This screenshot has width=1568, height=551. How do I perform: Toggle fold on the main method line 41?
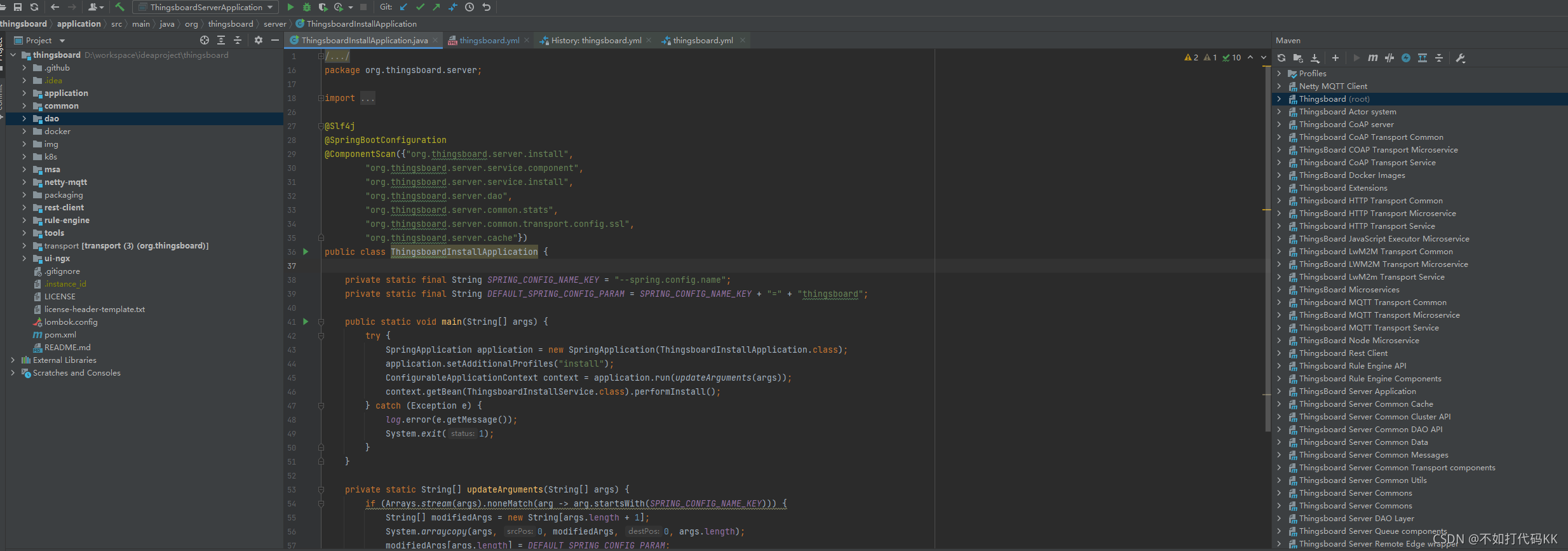tap(321, 322)
